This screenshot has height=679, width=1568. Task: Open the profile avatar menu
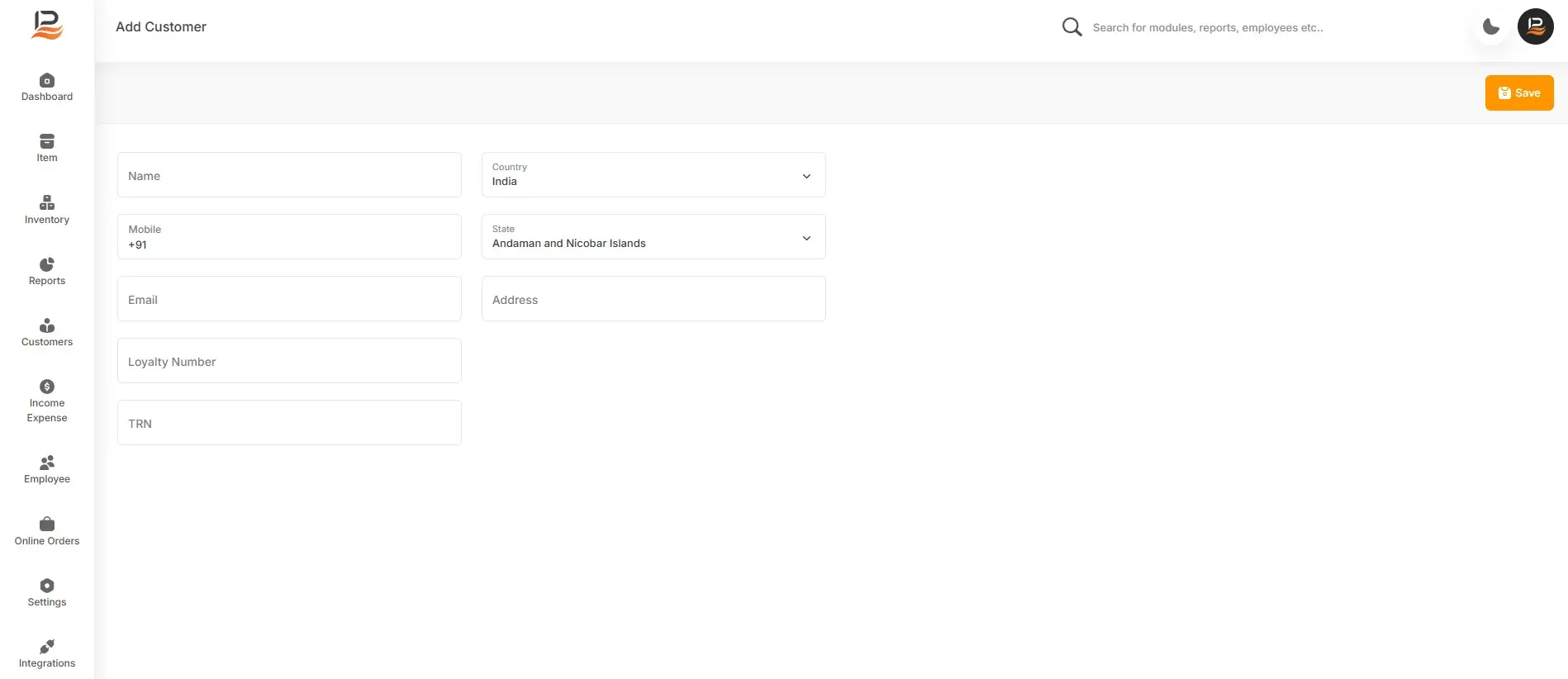[1536, 26]
